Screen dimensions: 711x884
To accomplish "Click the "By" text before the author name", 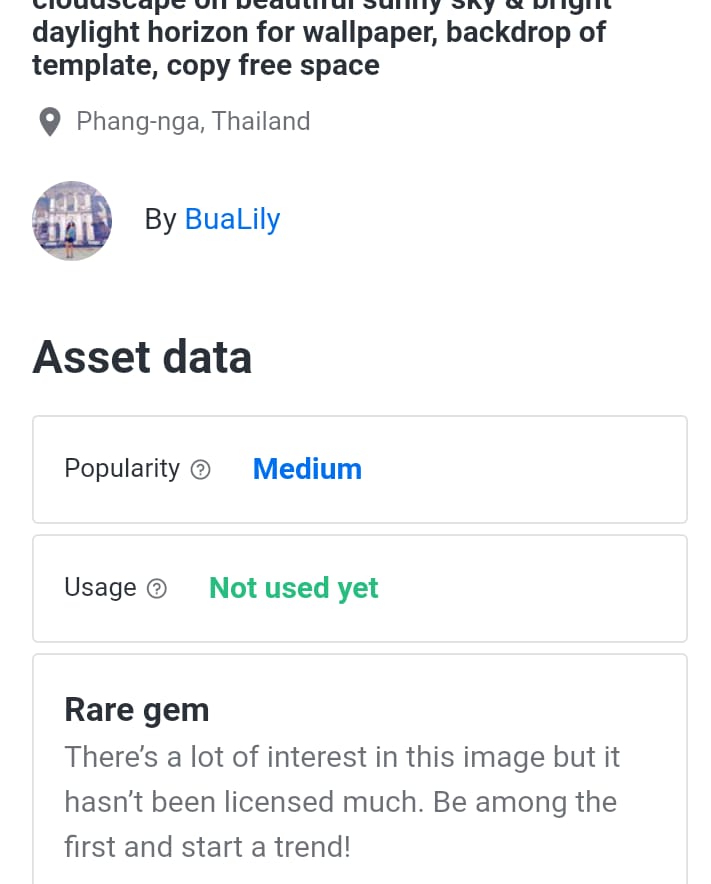I will (x=160, y=220).
